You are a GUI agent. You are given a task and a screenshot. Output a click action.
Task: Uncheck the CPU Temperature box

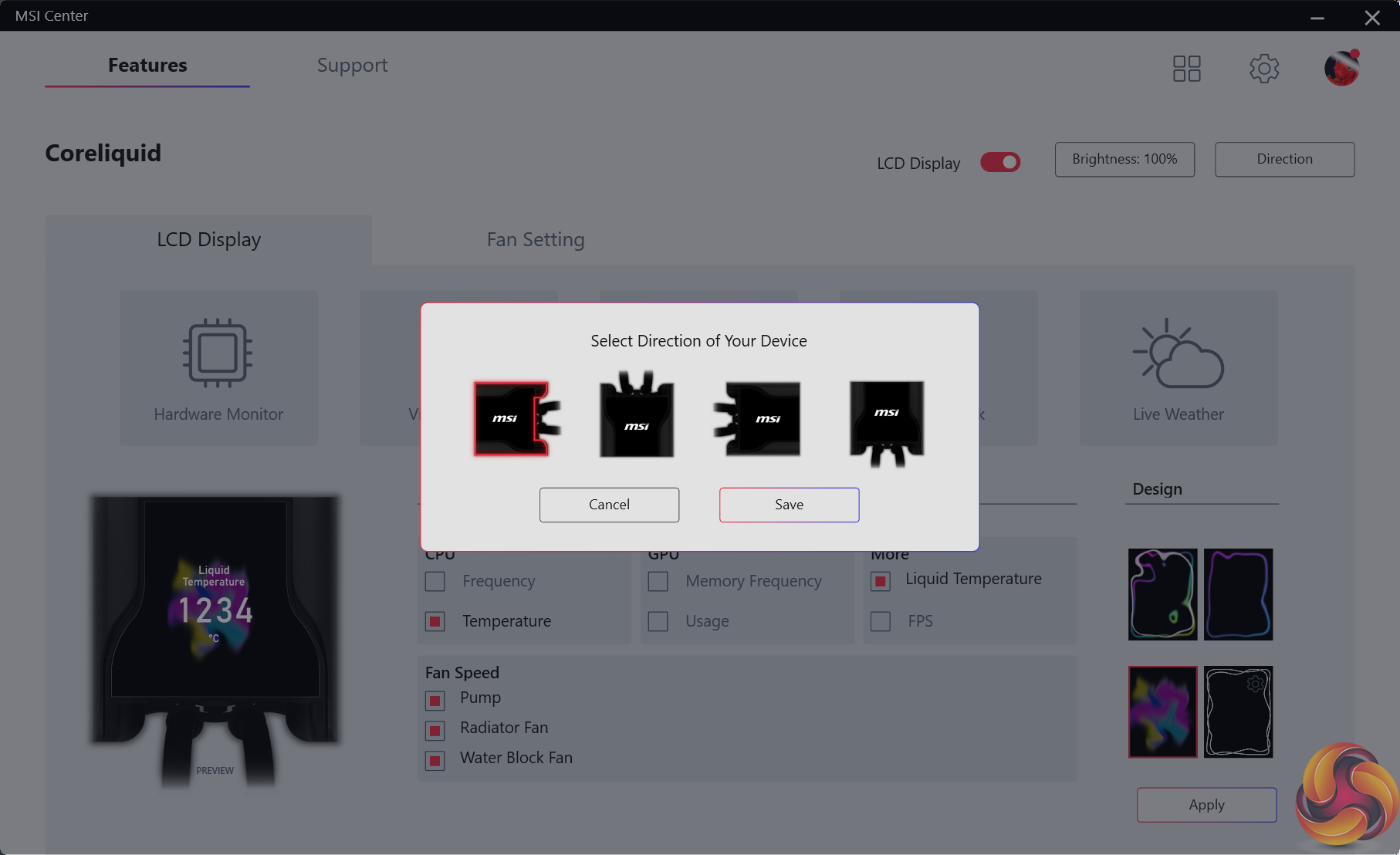435,621
